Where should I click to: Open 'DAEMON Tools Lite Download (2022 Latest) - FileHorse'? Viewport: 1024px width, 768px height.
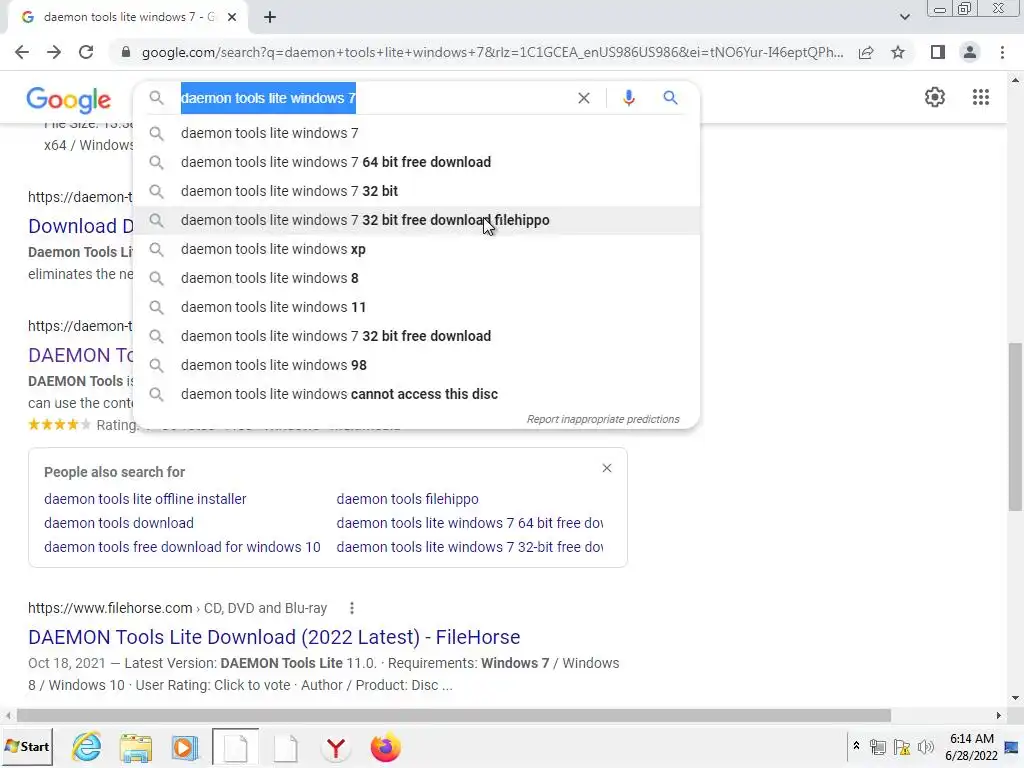[274, 637]
